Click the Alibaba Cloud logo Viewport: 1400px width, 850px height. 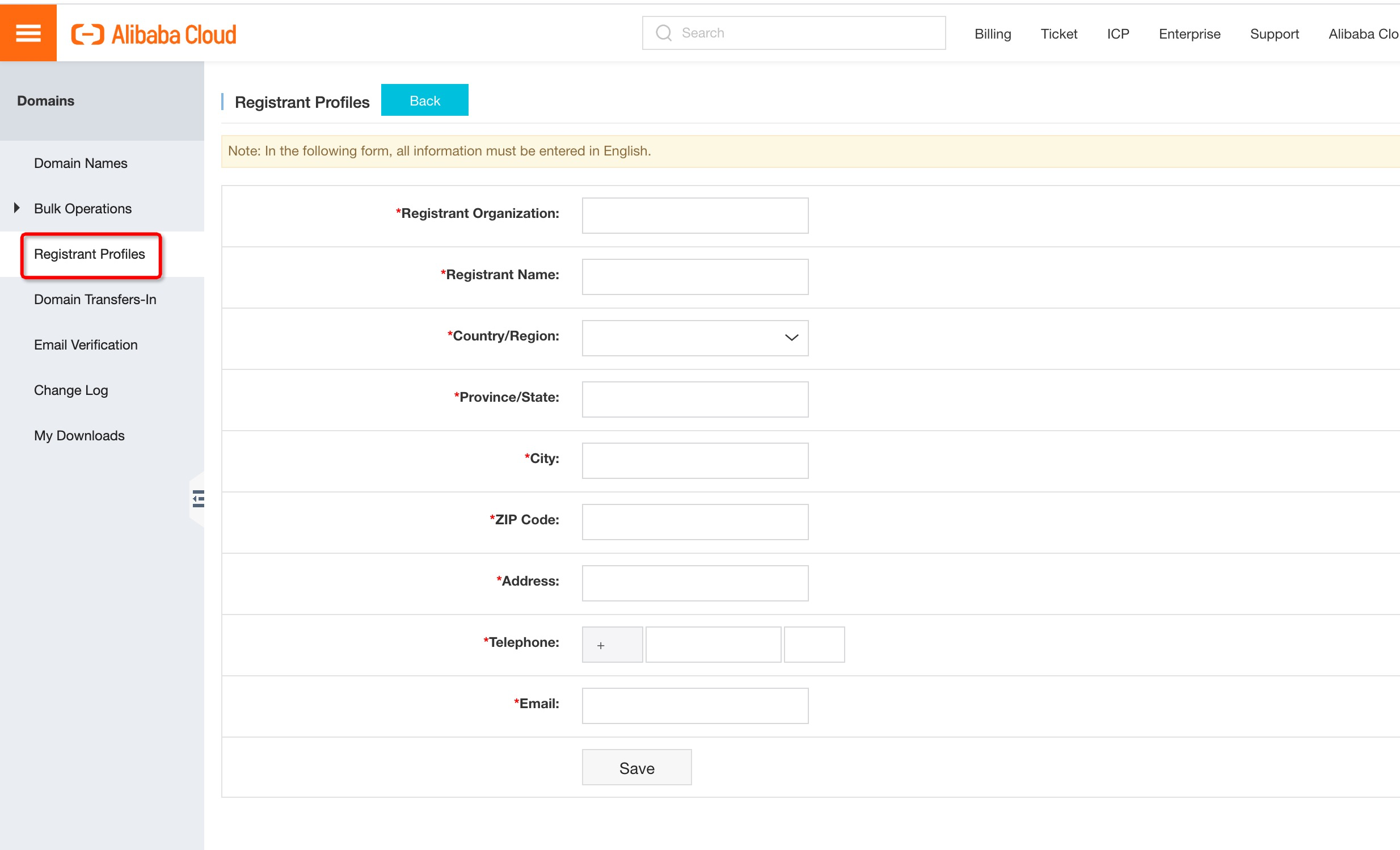point(153,35)
